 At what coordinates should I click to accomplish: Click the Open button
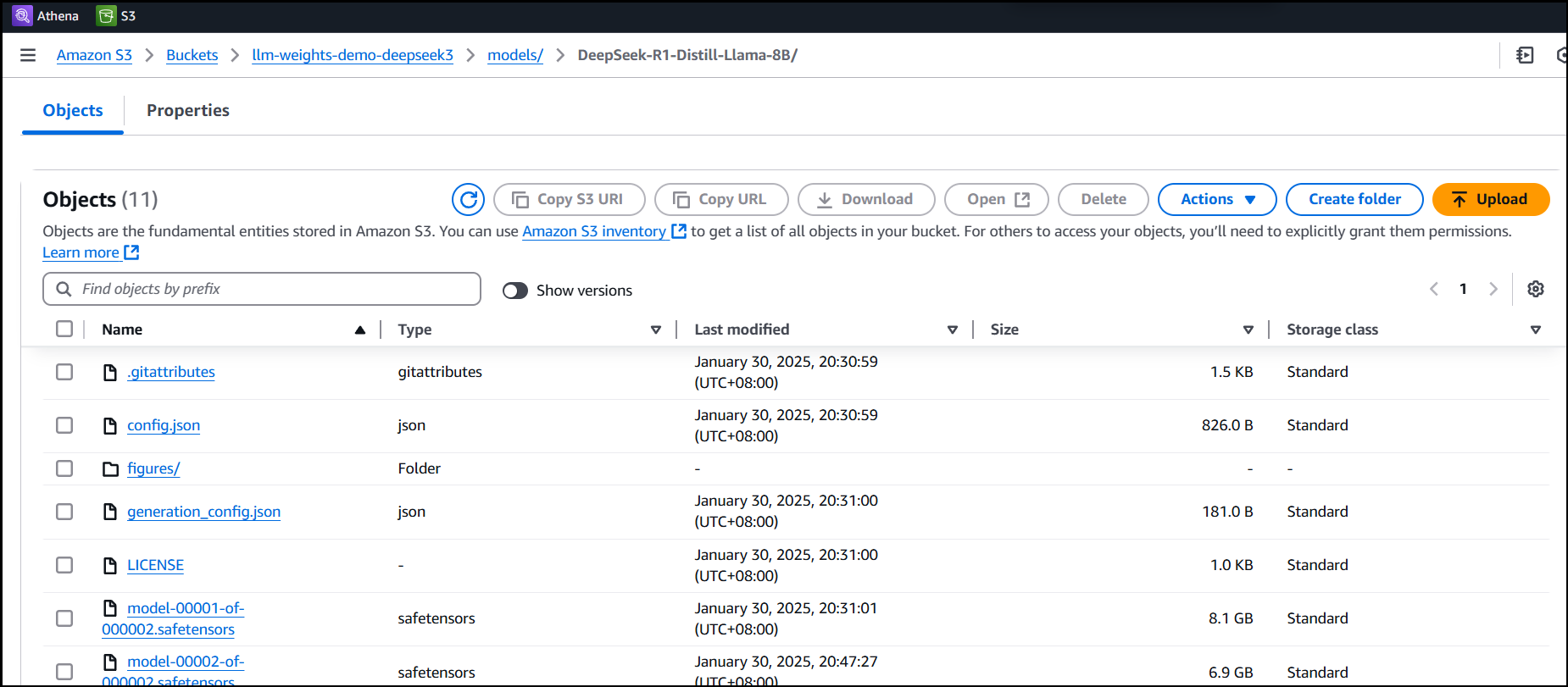[x=997, y=199]
